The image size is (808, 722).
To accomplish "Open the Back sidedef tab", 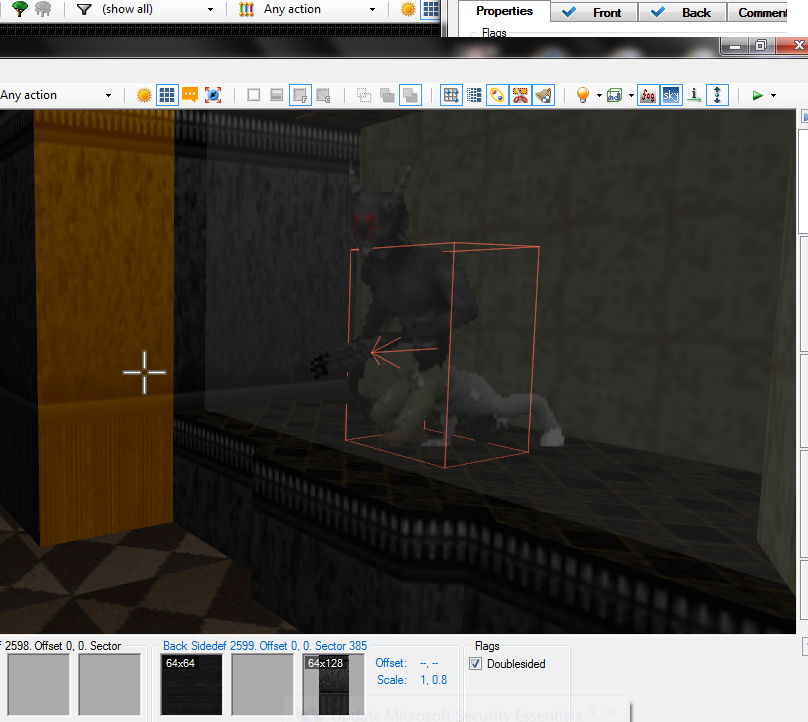I will 683,12.
